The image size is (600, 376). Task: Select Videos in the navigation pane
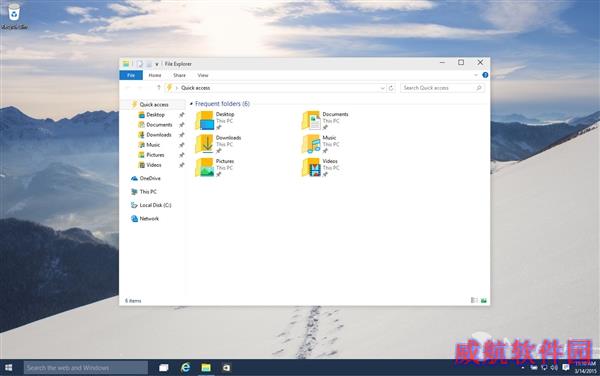point(153,165)
